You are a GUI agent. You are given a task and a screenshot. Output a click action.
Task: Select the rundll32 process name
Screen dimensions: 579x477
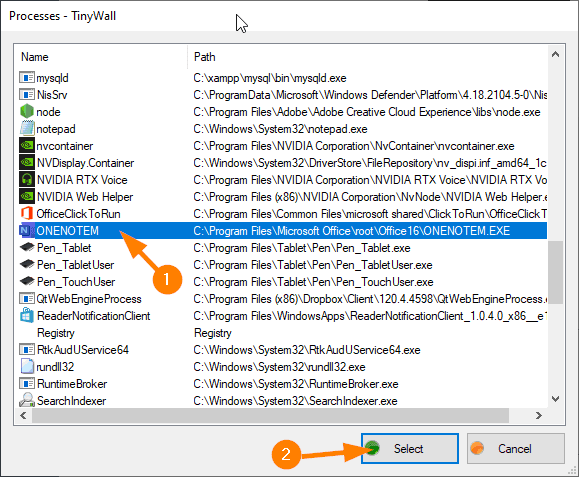tap(55, 367)
